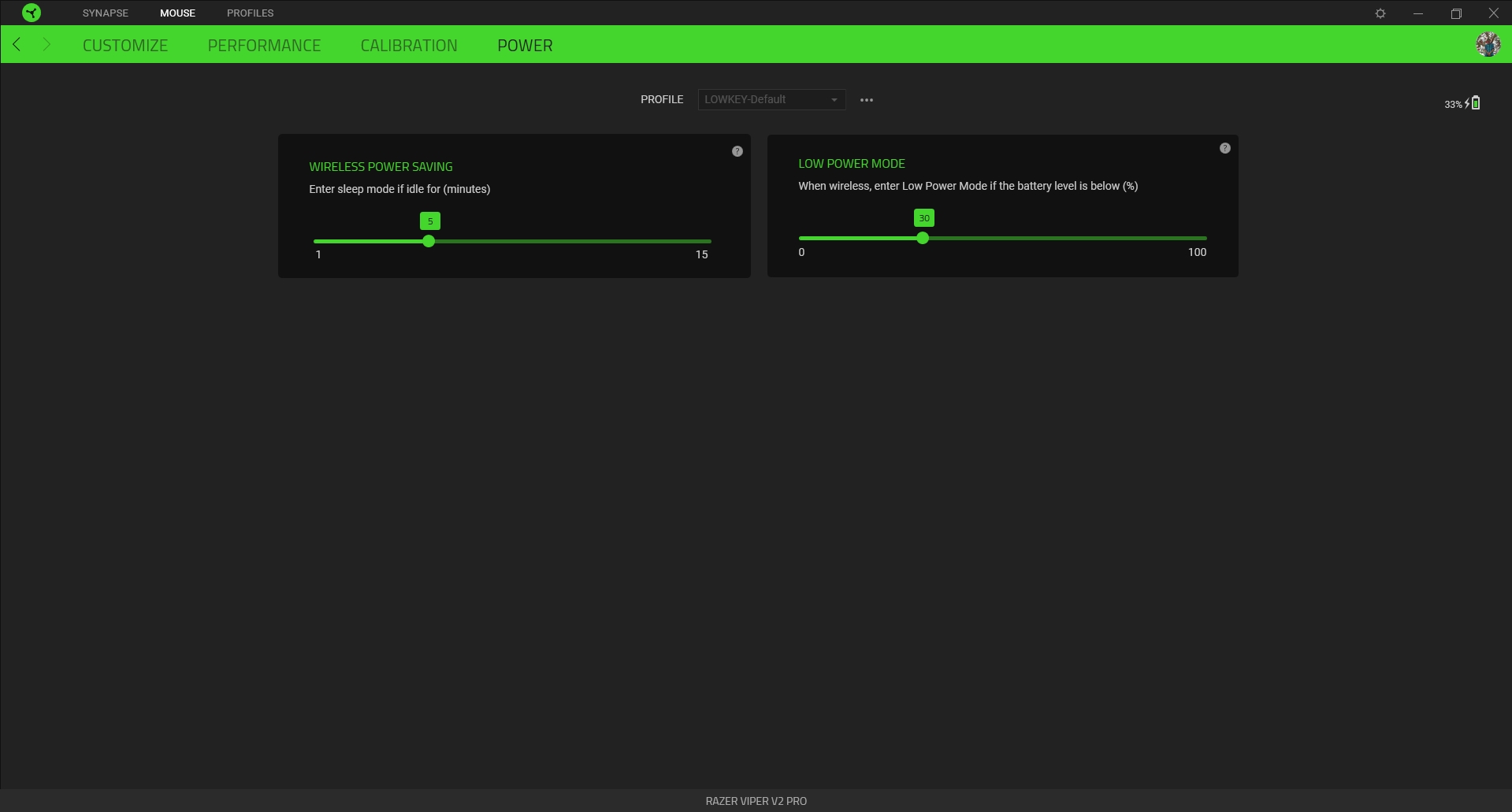Screen dimensions: 1512x812
Task: Expand the LOWKEY-Default profile dropdown
Action: tap(771, 99)
